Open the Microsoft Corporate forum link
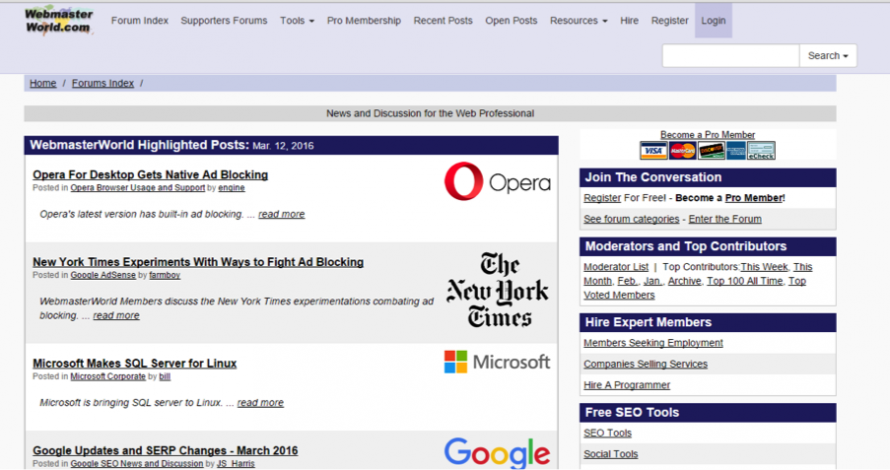The width and height of the screenshot is (890, 470). pyautogui.click(x=108, y=376)
